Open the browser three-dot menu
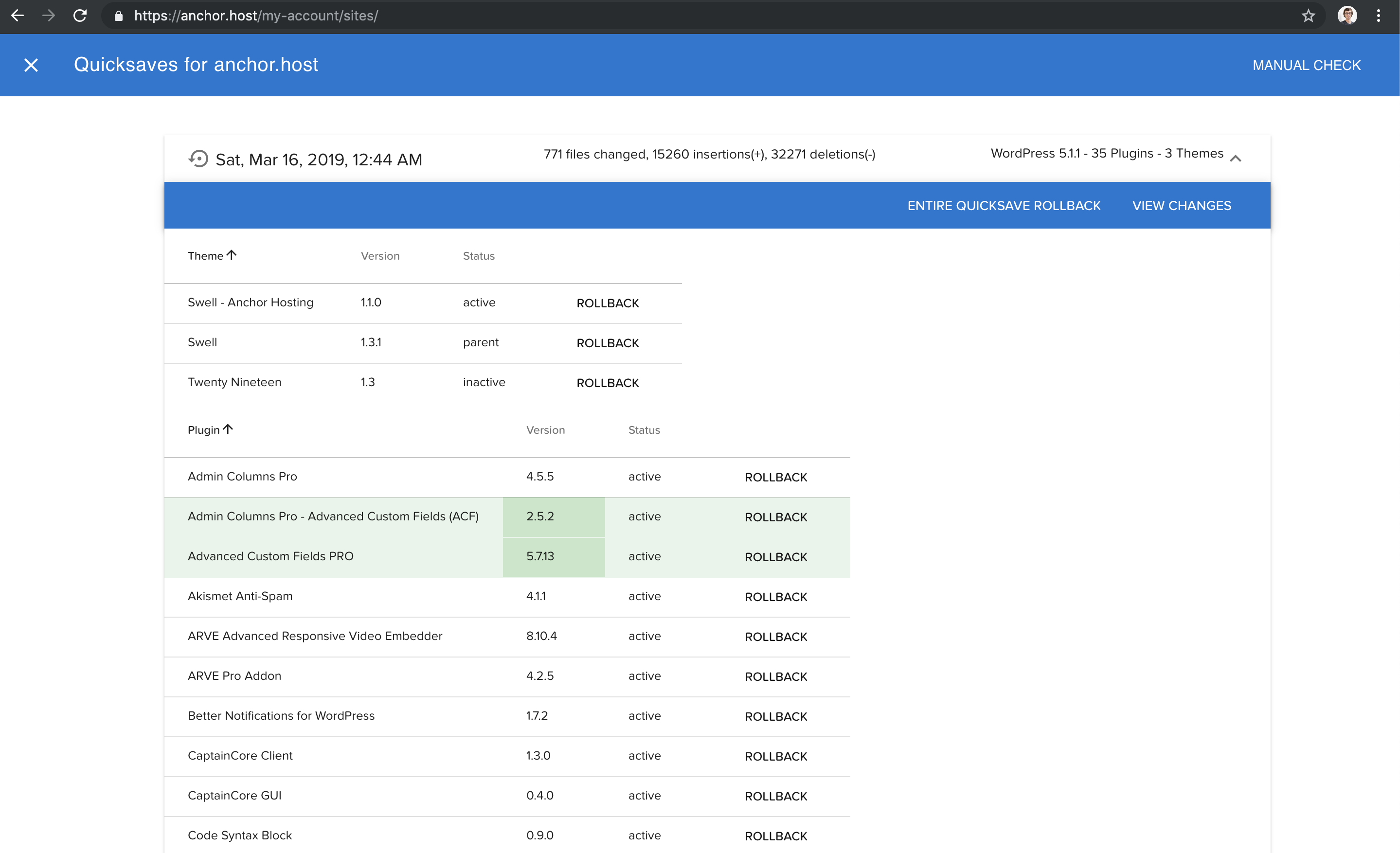The width and height of the screenshot is (1400, 853). click(1379, 16)
